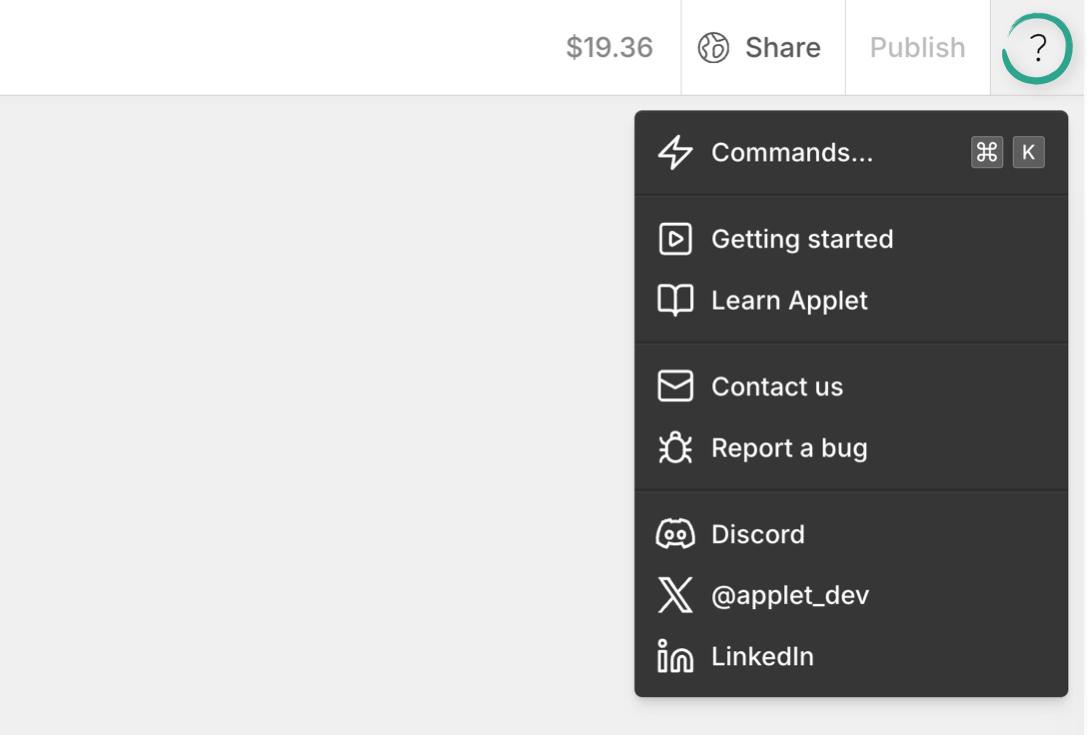This screenshot has width=1087, height=735.
Task: Click the book icon for Learn Applet
Action: [x=676, y=300]
